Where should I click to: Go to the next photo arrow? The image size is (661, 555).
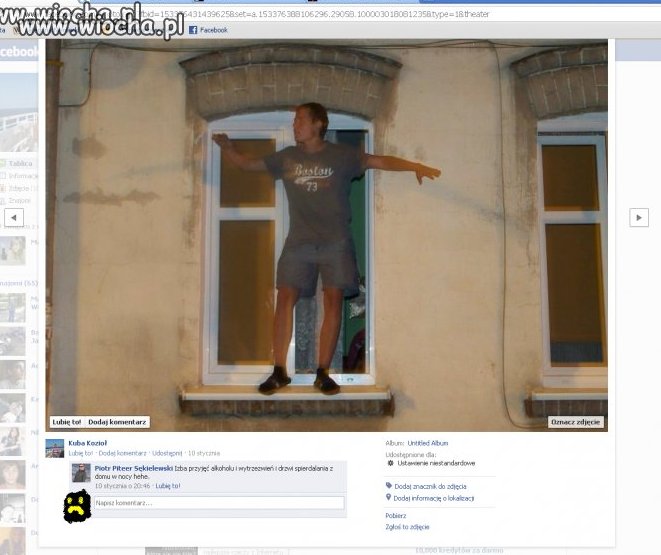(639, 217)
